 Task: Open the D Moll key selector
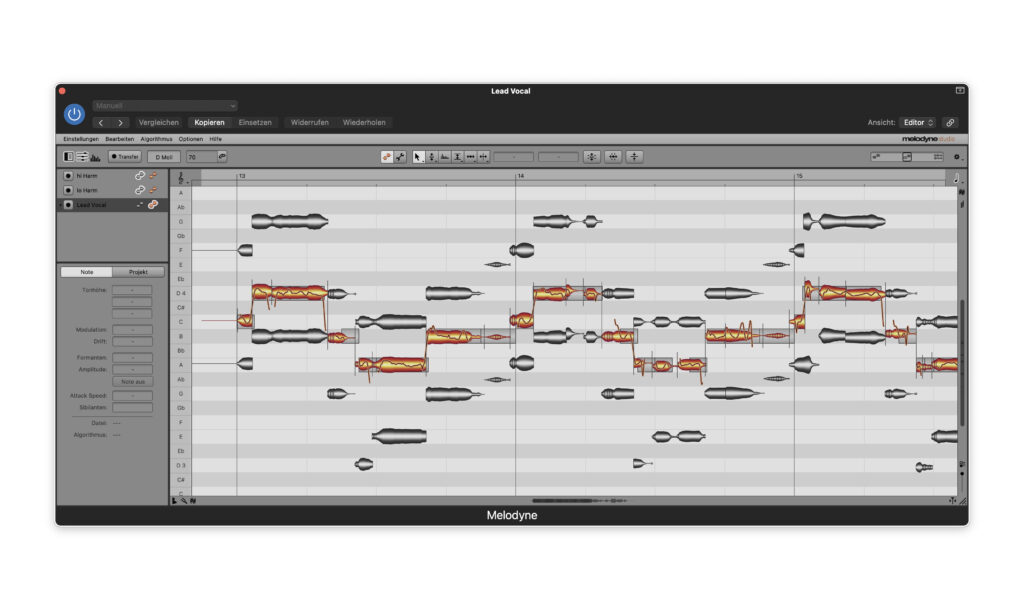coord(164,157)
